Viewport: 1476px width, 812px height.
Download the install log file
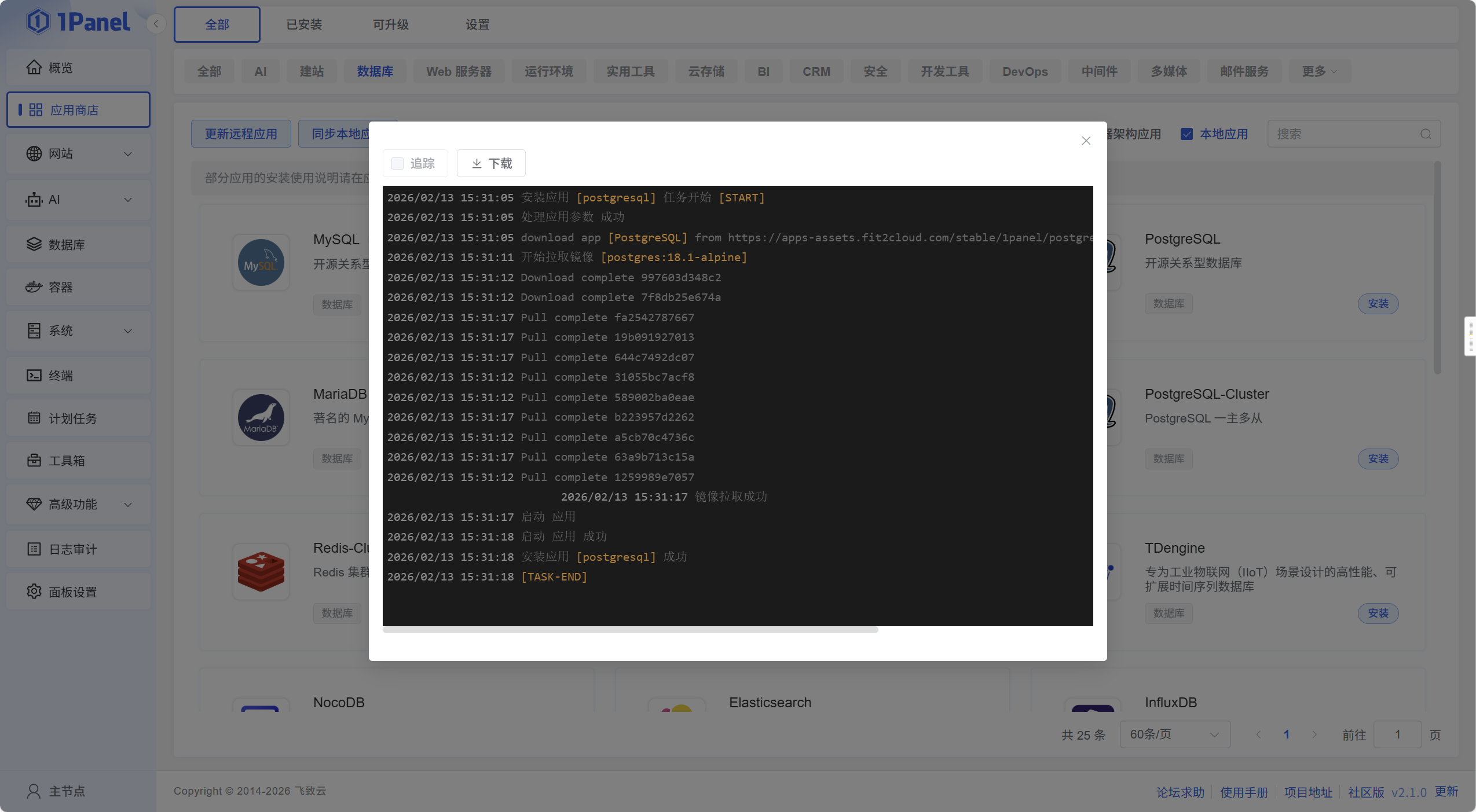(x=491, y=164)
